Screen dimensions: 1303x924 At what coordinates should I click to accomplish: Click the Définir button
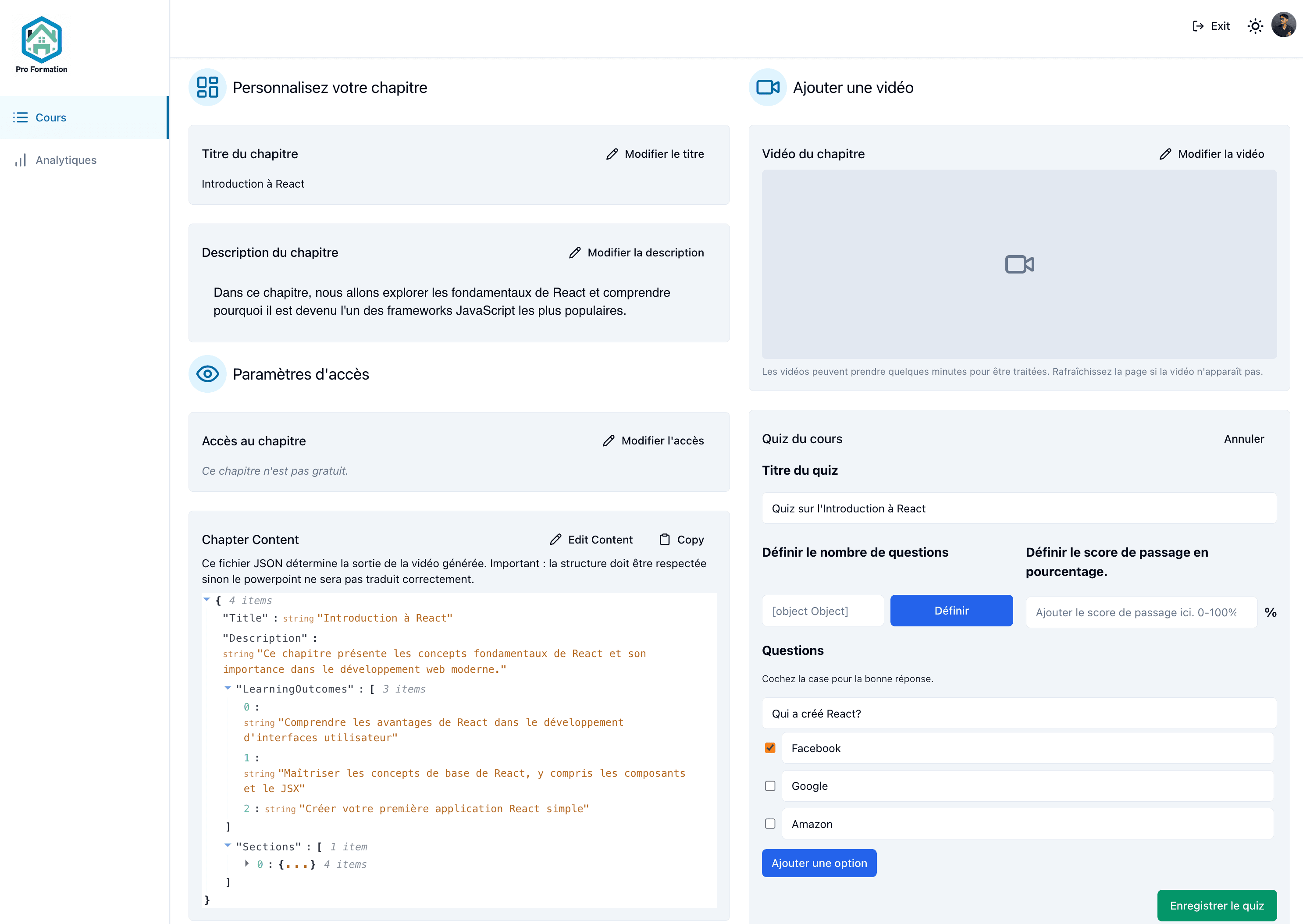point(951,611)
